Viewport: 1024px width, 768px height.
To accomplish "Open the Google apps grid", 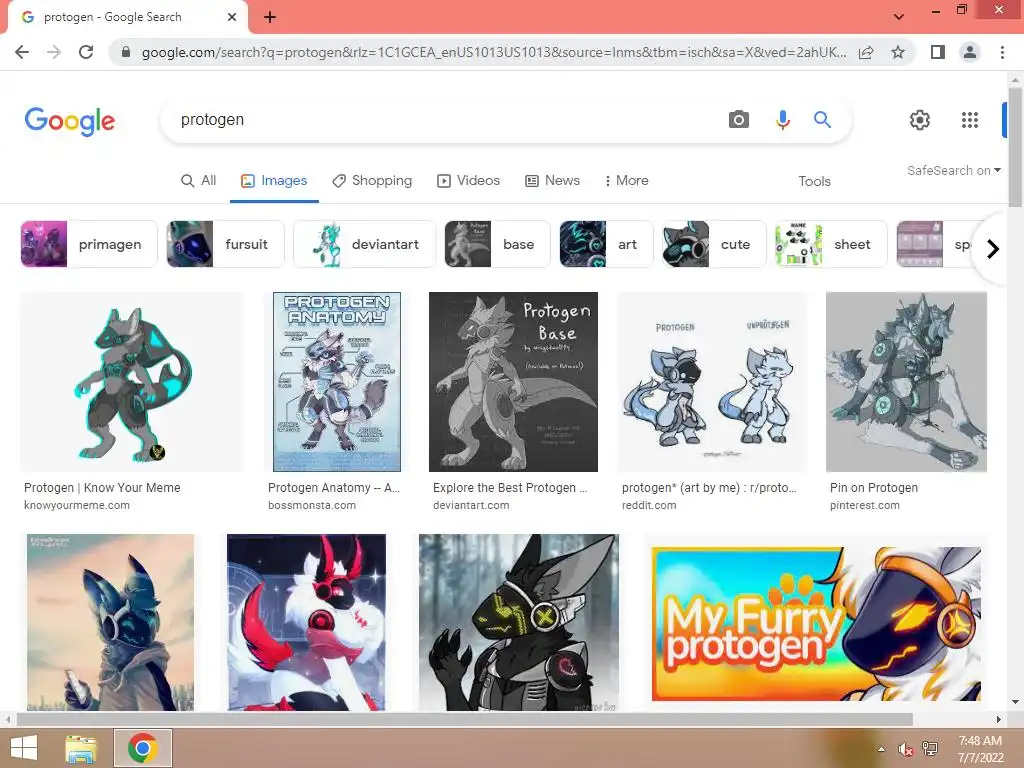I will (970, 120).
